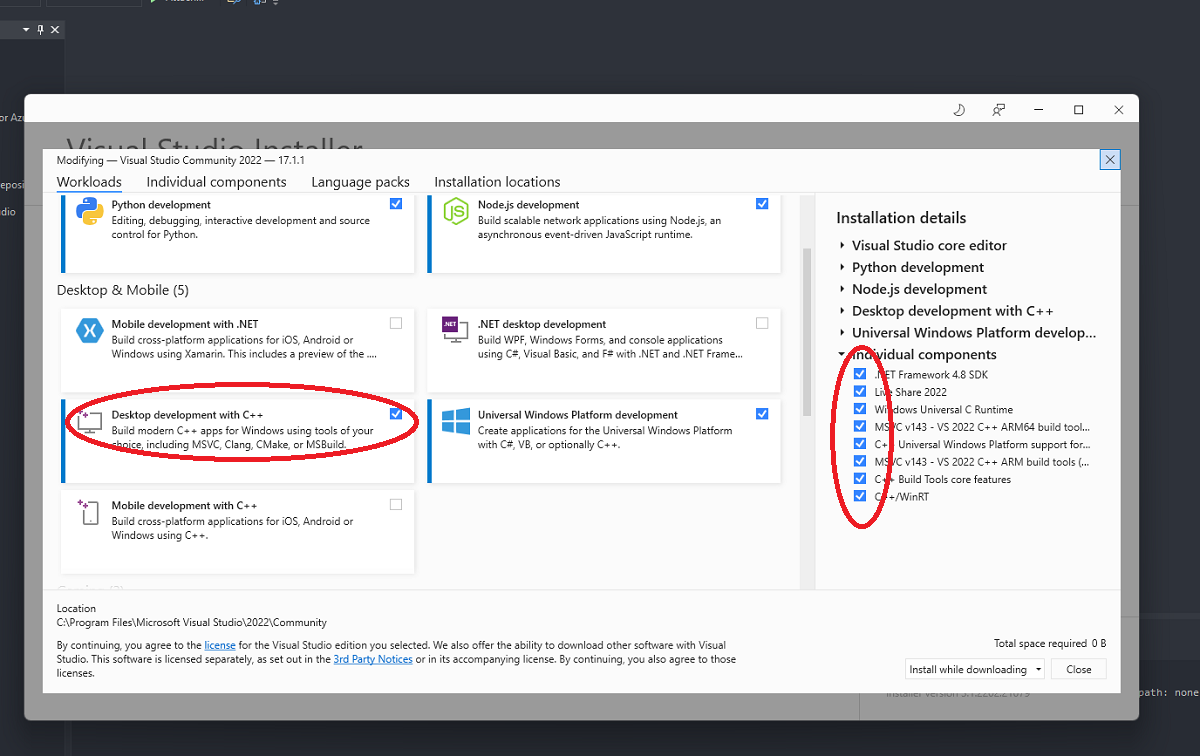Image resolution: width=1200 pixels, height=756 pixels.
Task: Click the Close button
Action: pyautogui.click(x=1079, y=669)
